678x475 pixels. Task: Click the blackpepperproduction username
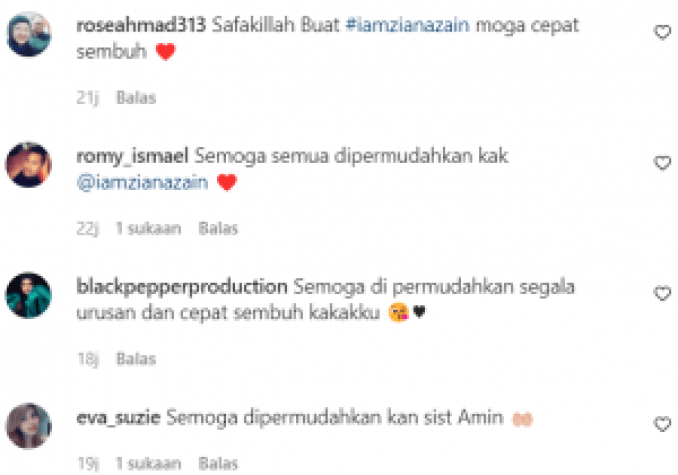[182, 287]
